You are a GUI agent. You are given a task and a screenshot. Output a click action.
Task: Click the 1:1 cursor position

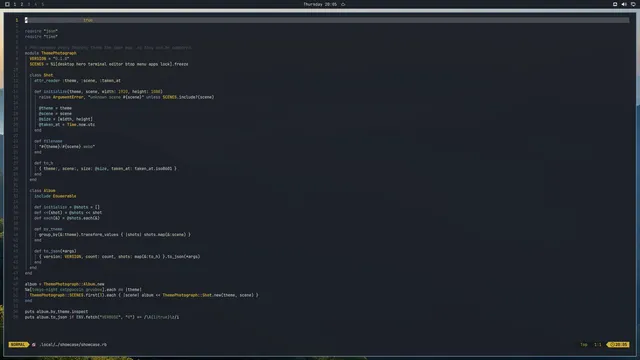click(598, 344)
